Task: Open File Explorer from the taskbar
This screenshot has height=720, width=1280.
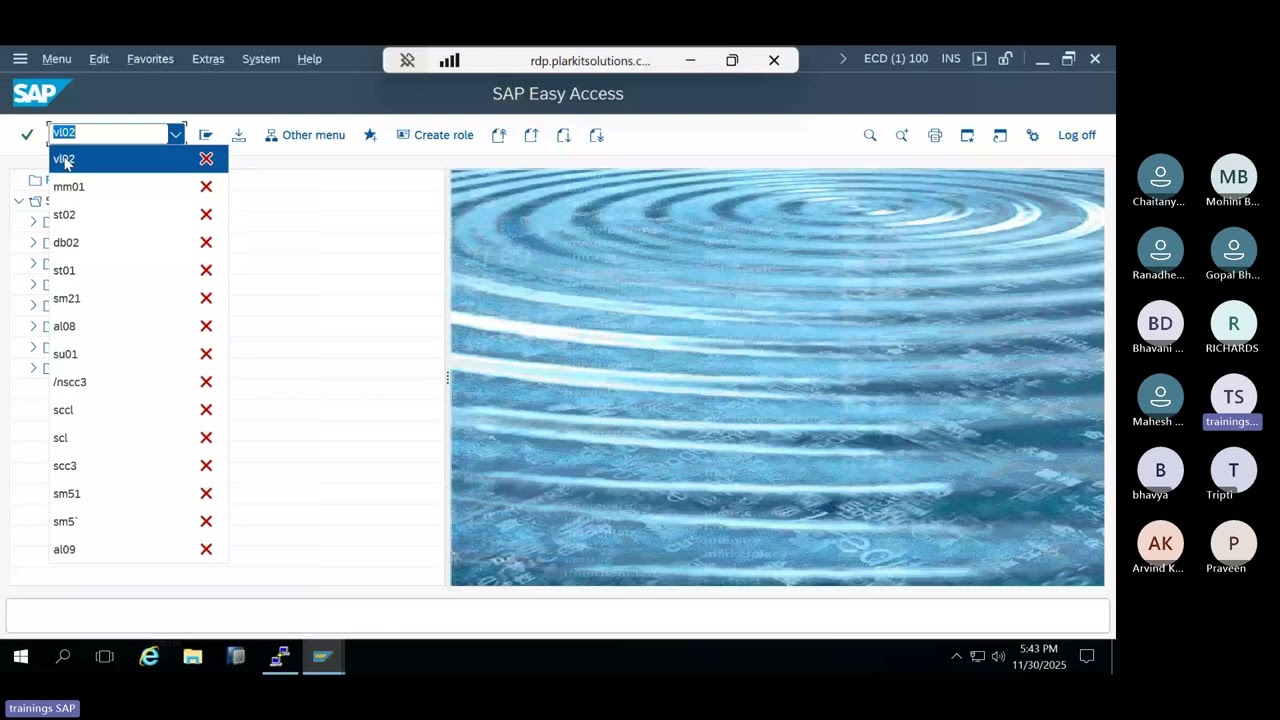Action: (193, 657)
